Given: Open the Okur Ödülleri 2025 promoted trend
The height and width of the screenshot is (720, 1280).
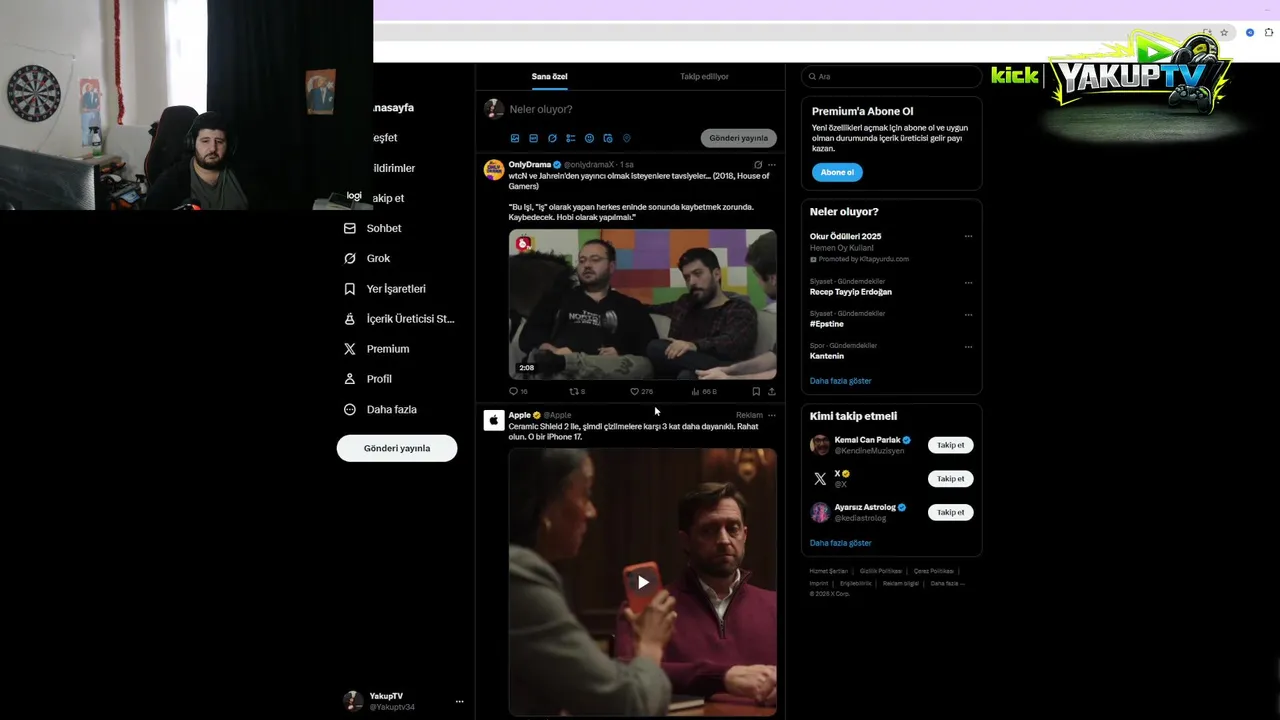Looking at the screenshot, I should click(x=846, y=236).
